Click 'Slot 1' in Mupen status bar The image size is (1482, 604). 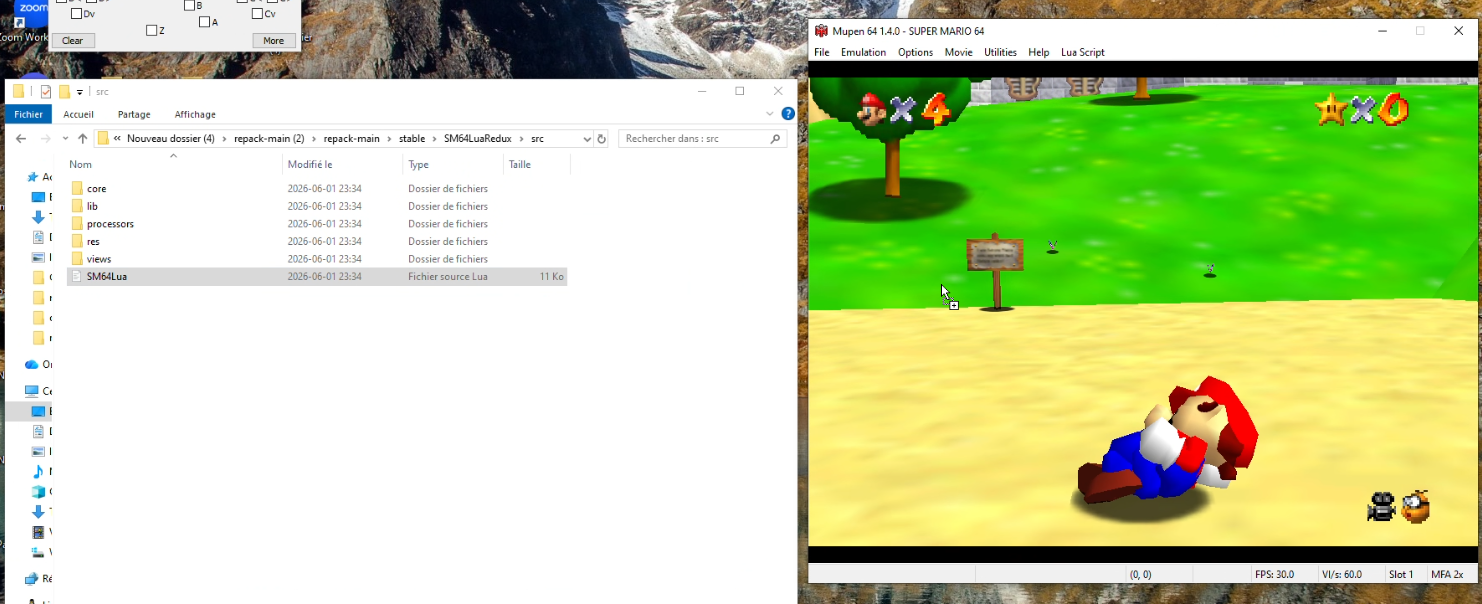(x=1401, y=574)
